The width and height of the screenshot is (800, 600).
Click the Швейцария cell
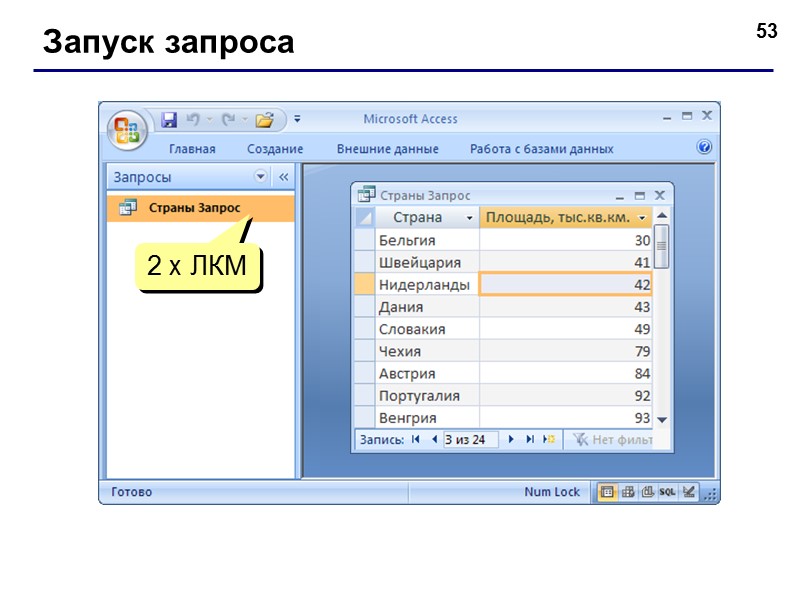tap(427, 262)
